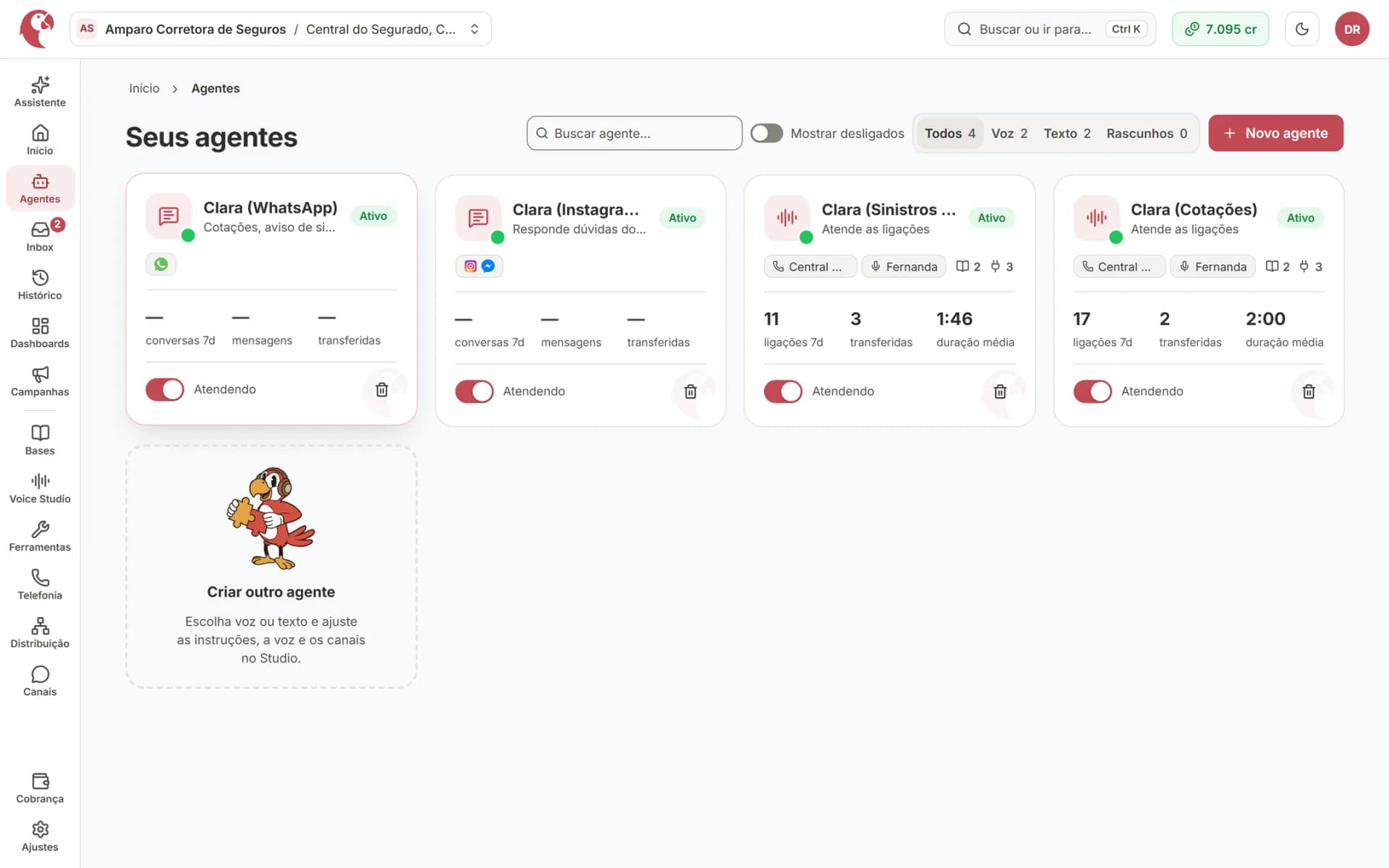Enable the Mostrar desligados switch
Viewport: 1389px width, 868px height.
tap(767, 133)
